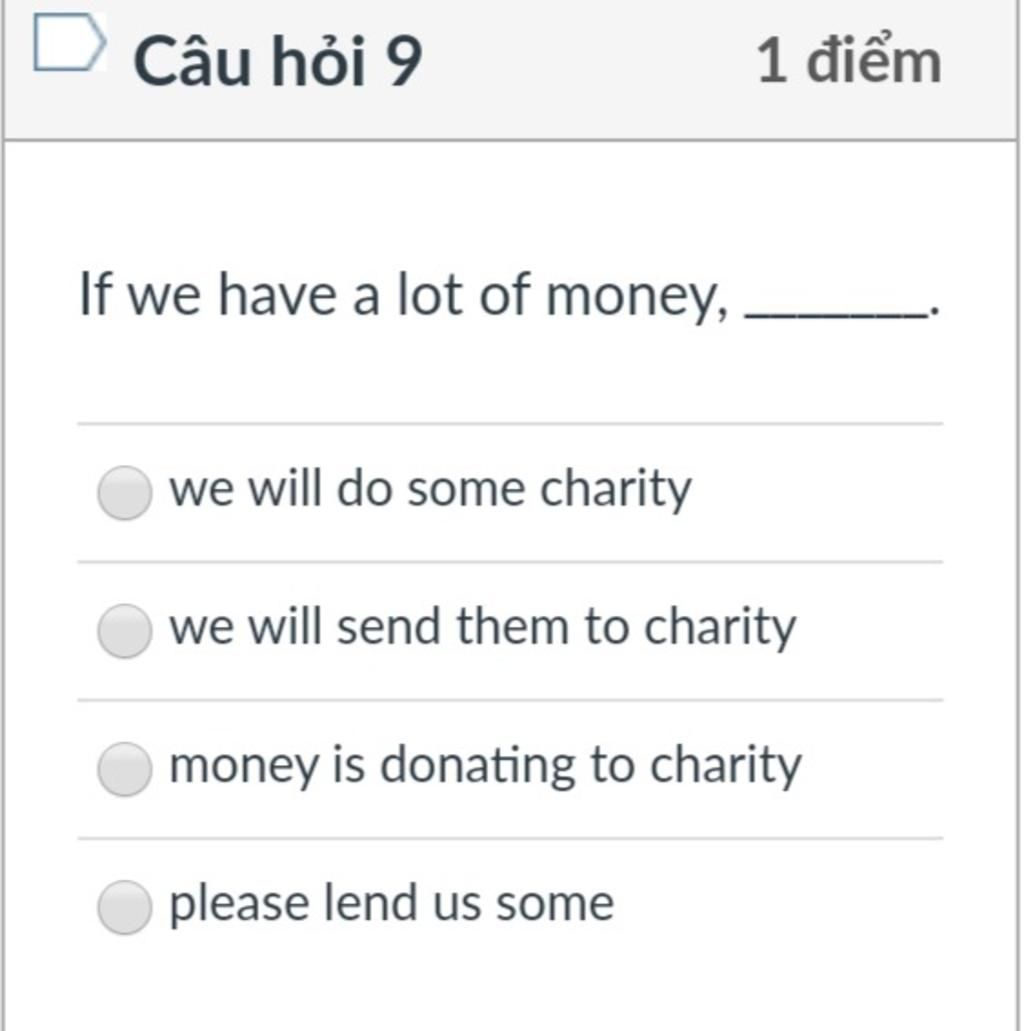Image resolution: width=1024 pixels, height=1031 pixels.
Task: Click the answer text 'we will do some charity'
Action: coord(430,489)
